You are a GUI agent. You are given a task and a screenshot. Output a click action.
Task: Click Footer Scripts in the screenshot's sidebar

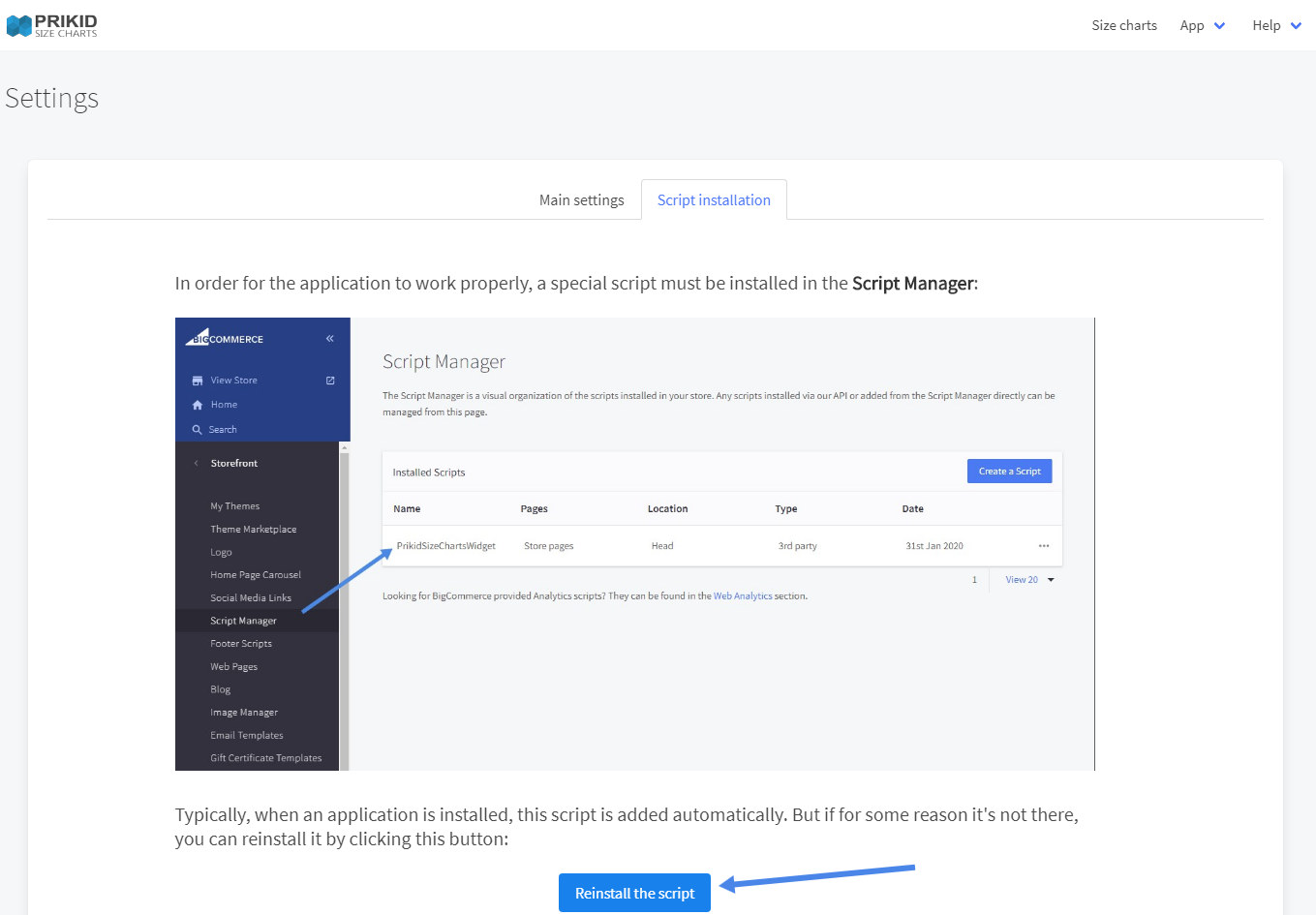coord(241,644)
